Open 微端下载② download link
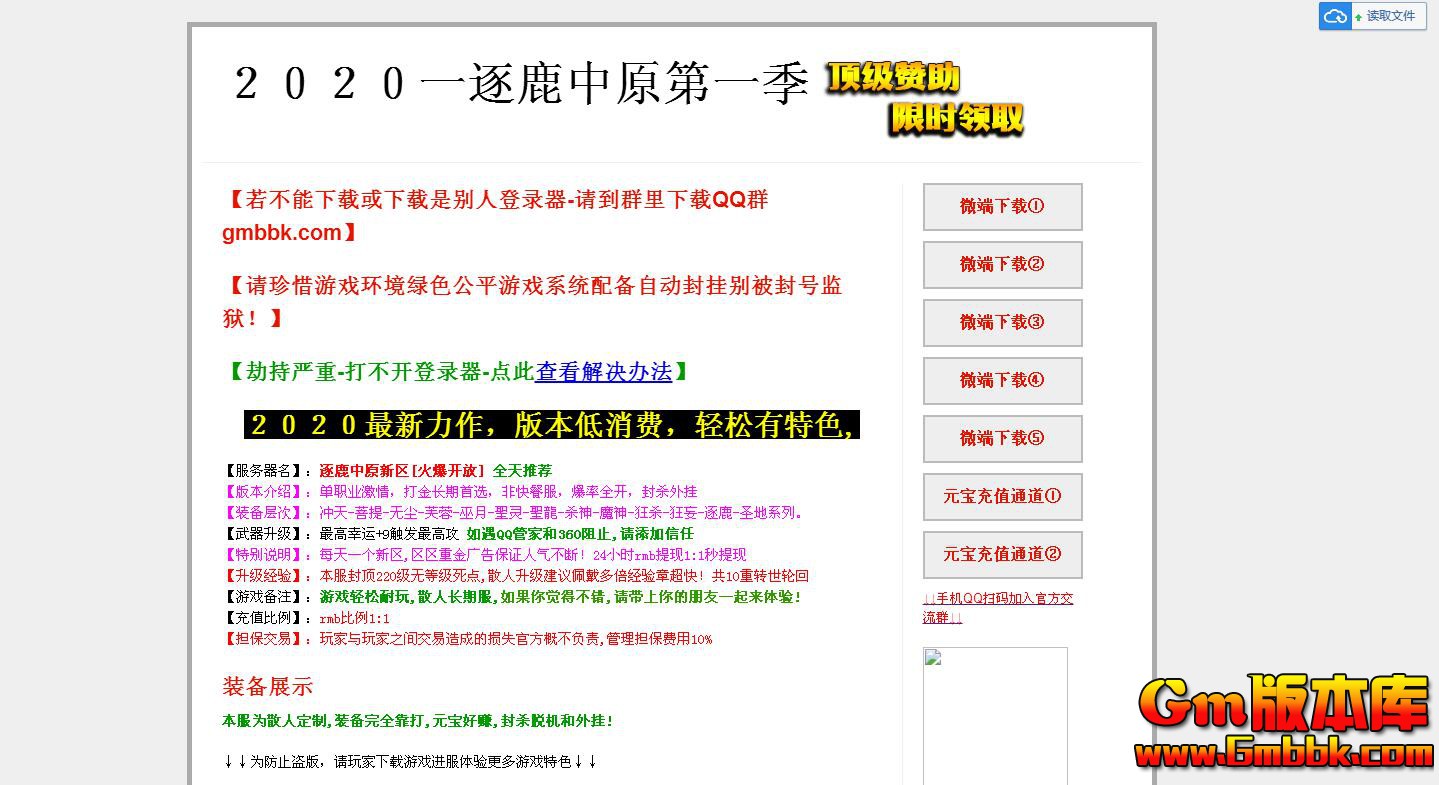The height and width of the screenshot is (785, 1439). [x=1002, y=265]
